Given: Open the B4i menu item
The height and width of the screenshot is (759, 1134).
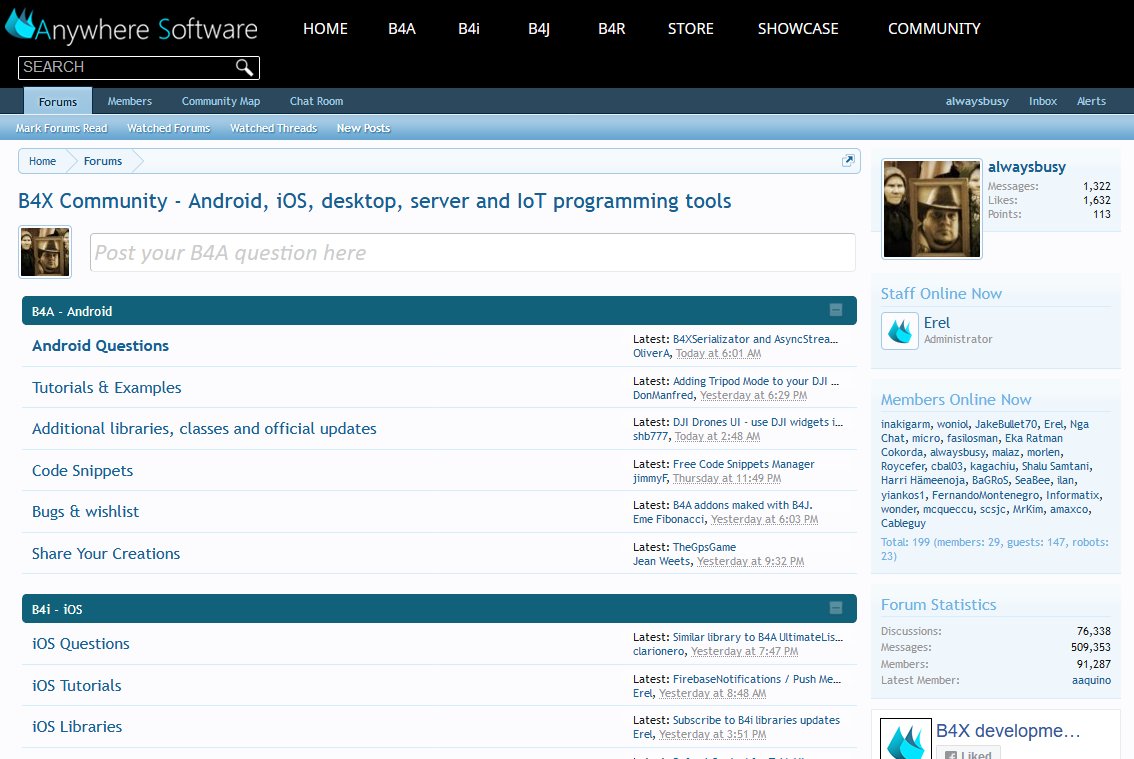Looking at the screenshot, I should (x=469, y=29).
